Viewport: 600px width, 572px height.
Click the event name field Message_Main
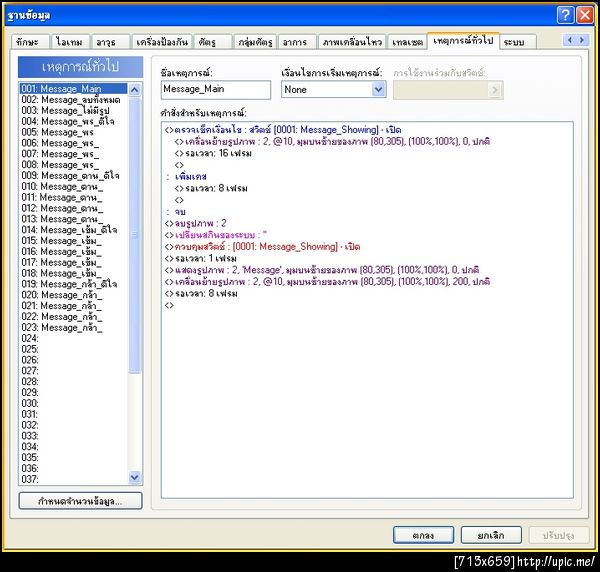(x=216, y=90)
